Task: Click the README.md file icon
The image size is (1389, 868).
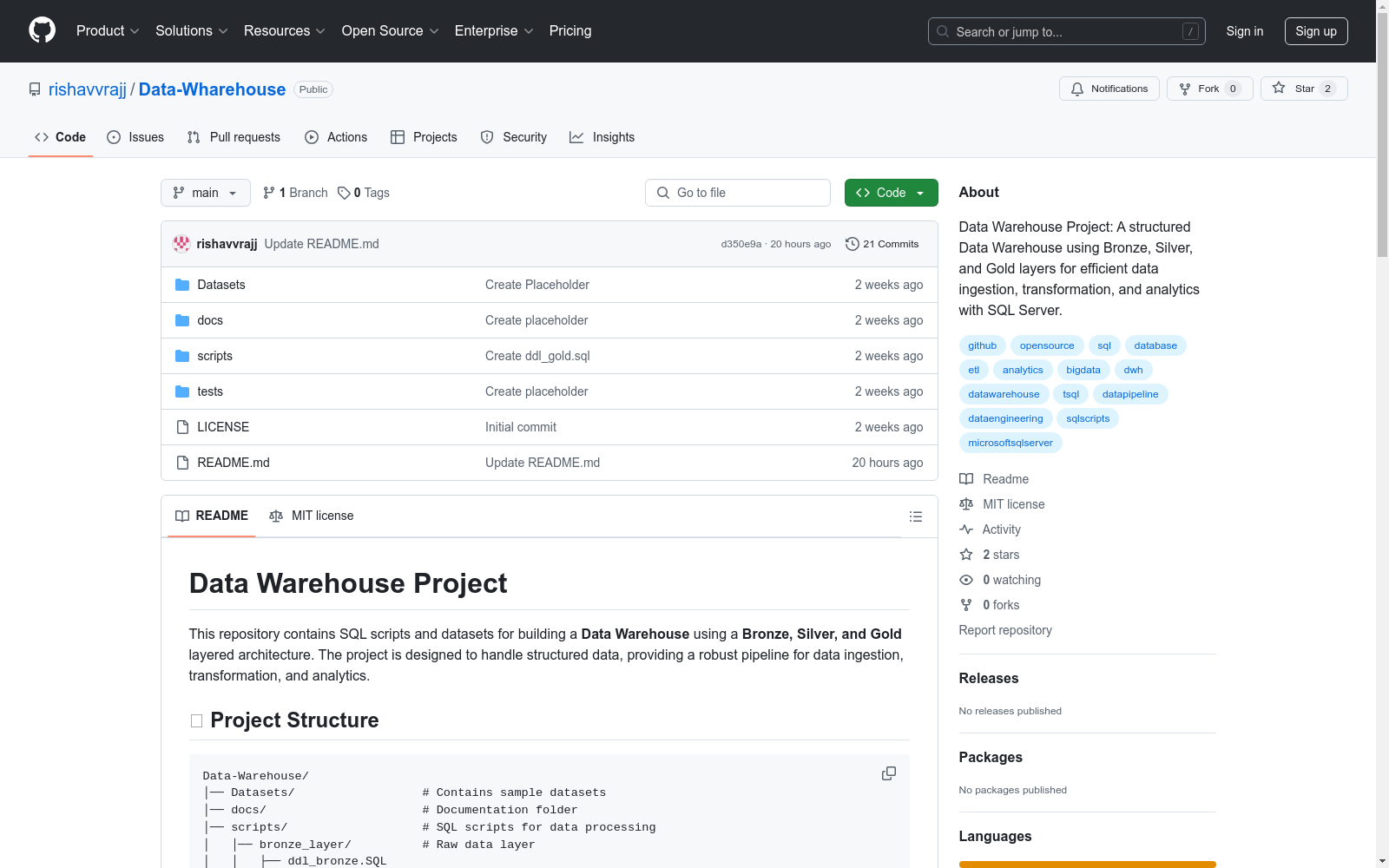Action: click(x=182, y=463)
